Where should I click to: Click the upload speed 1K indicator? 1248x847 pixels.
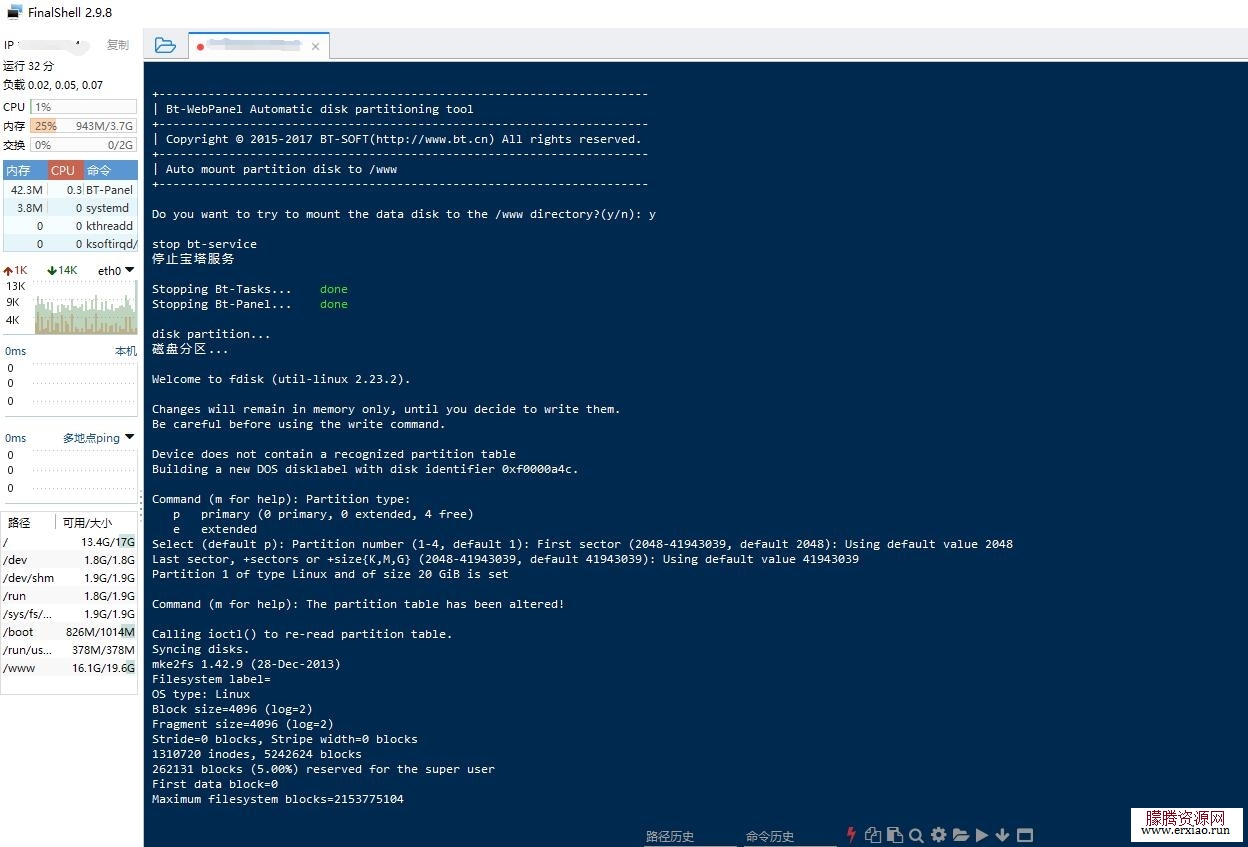pyautogui.click(x=16, y=270)
